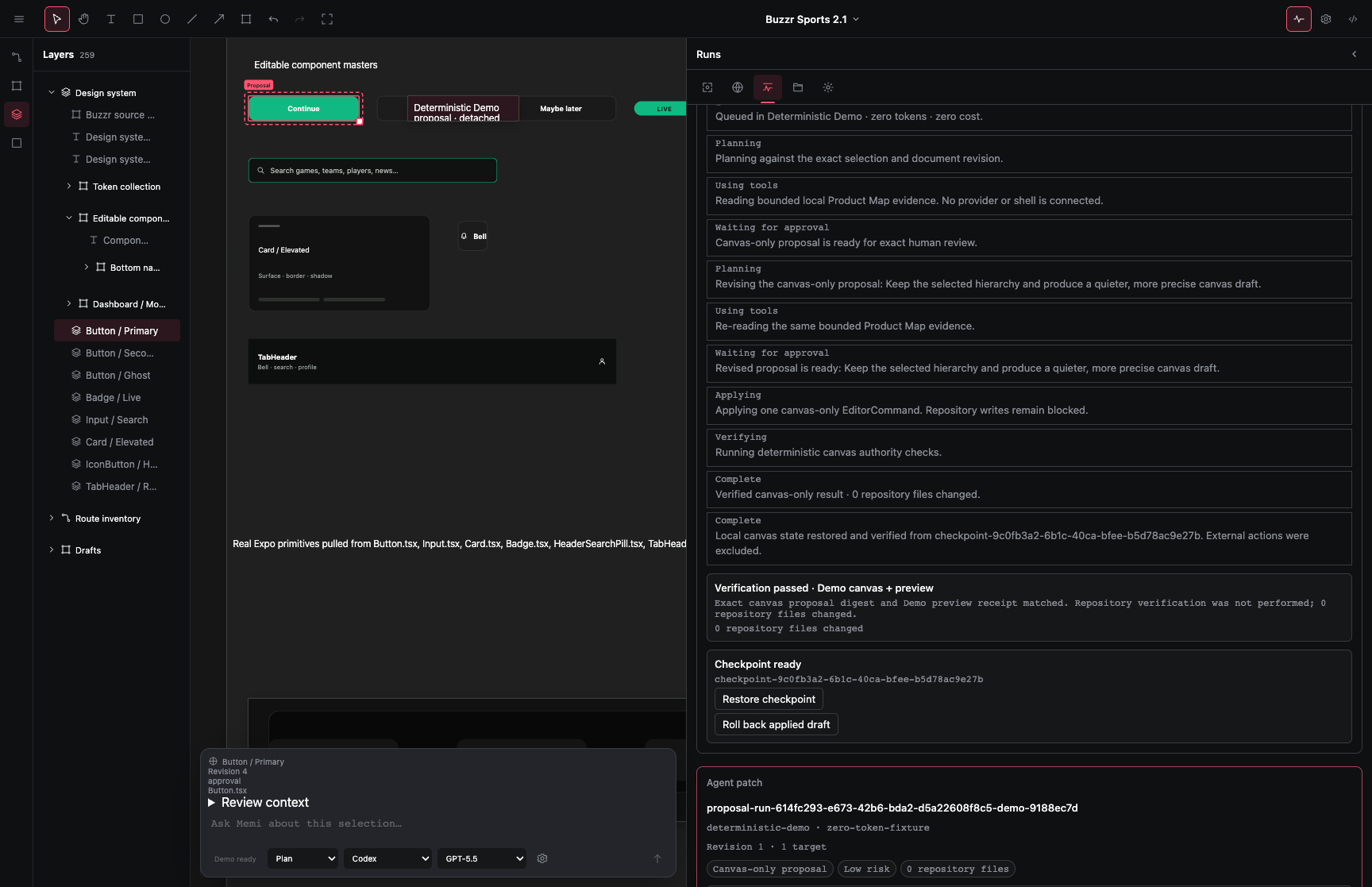Select the Badge / Live layer
This screenshot has width=1372, height=887.
(x=117, y=397)
